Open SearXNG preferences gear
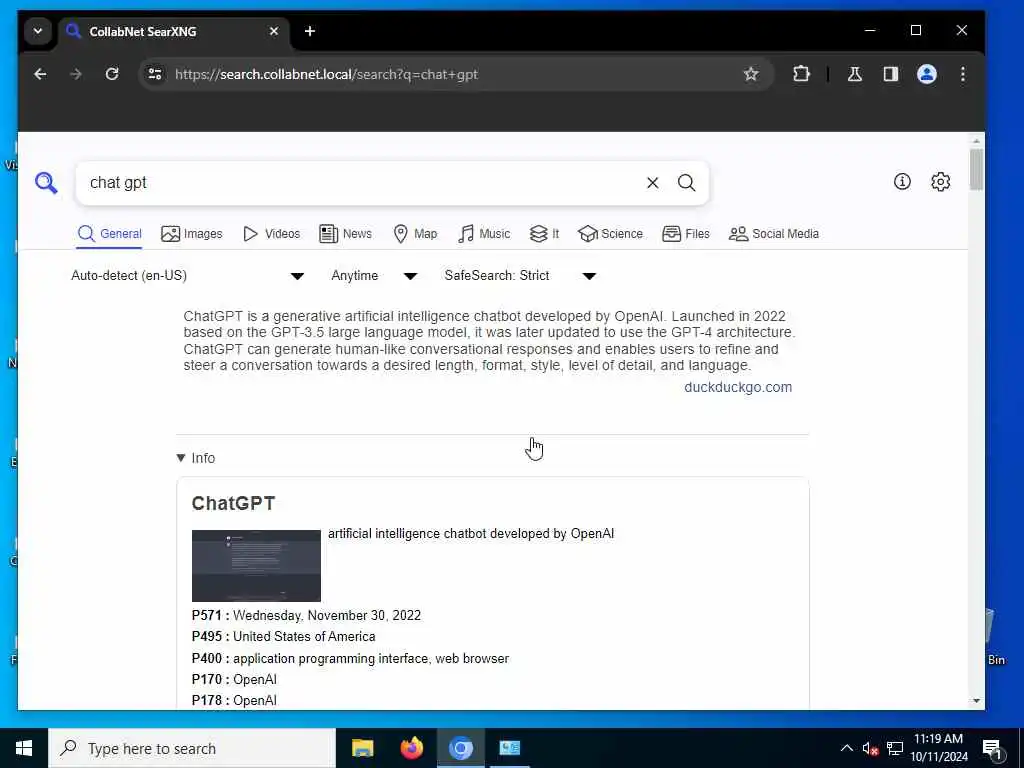Screen dimensions: 1024x768 (940, 182)
